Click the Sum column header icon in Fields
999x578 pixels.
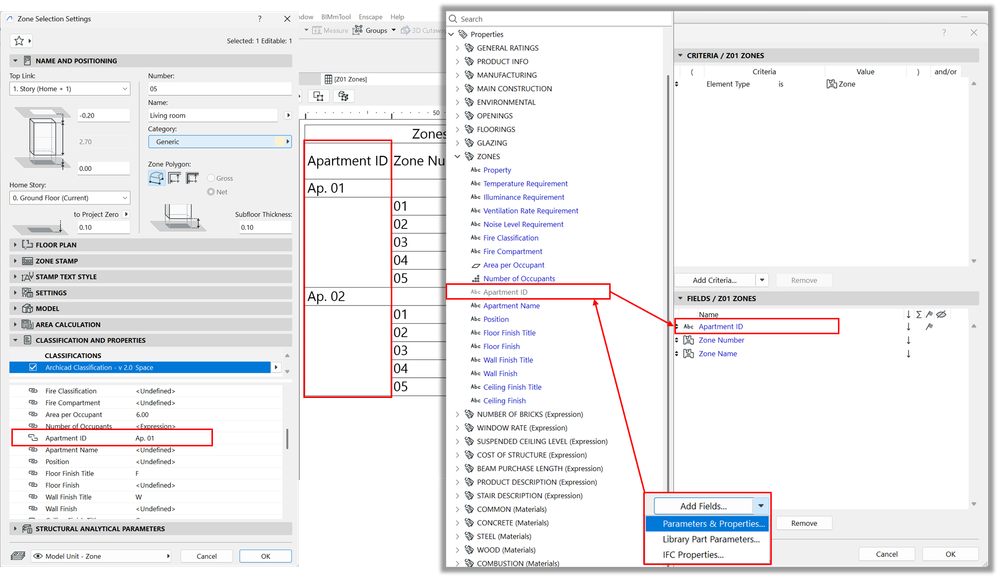(919, 314)
